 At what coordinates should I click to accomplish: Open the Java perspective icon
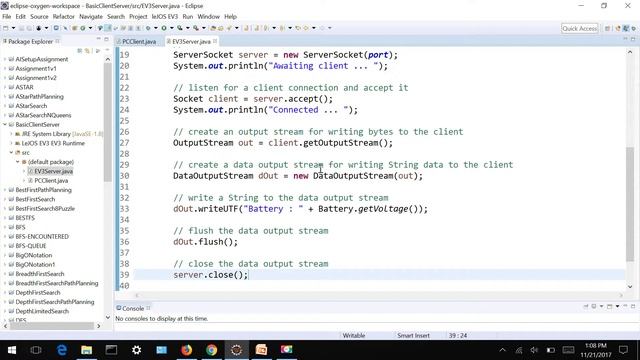tap(626, 28)
